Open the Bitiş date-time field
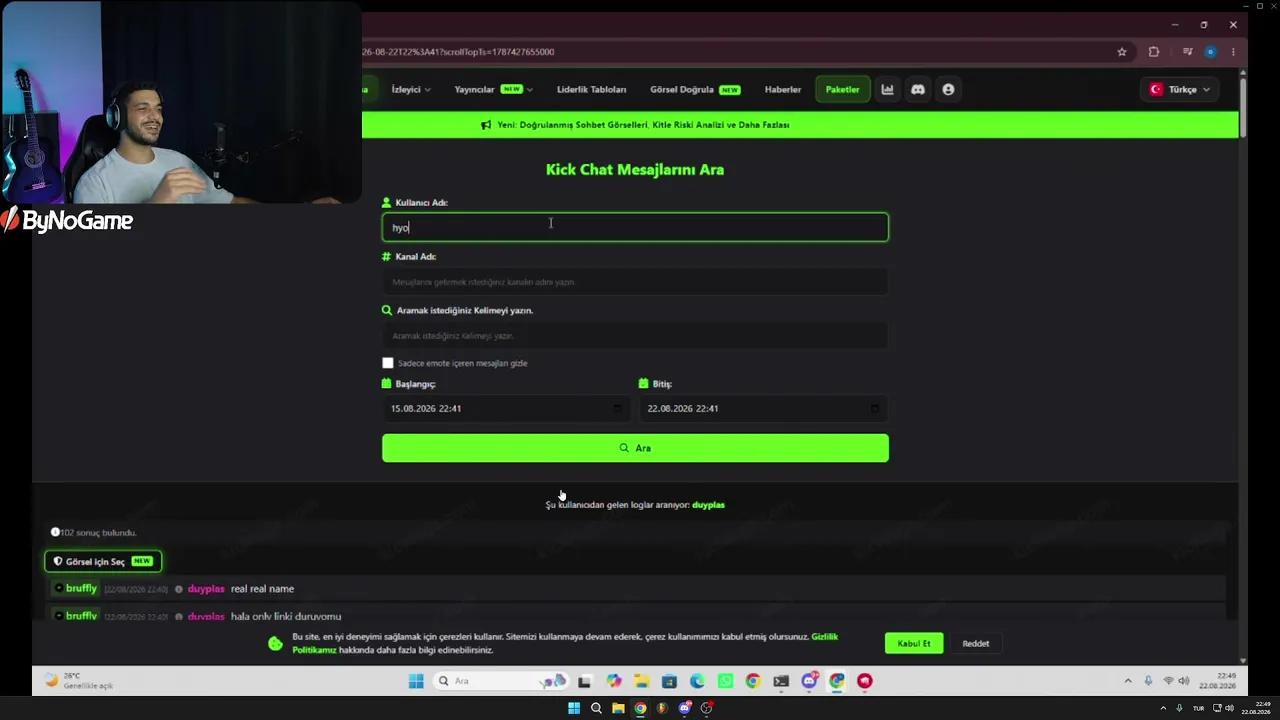 pos(764,409)
